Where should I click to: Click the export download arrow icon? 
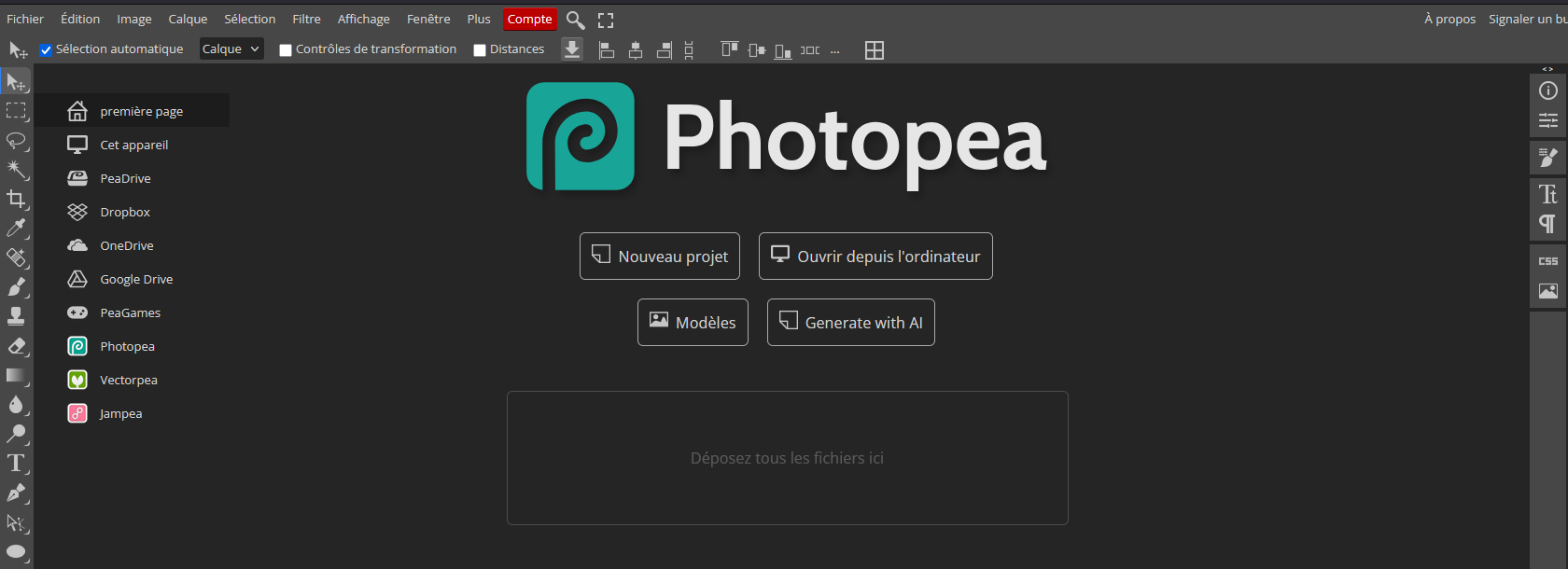tap(572, 49)
